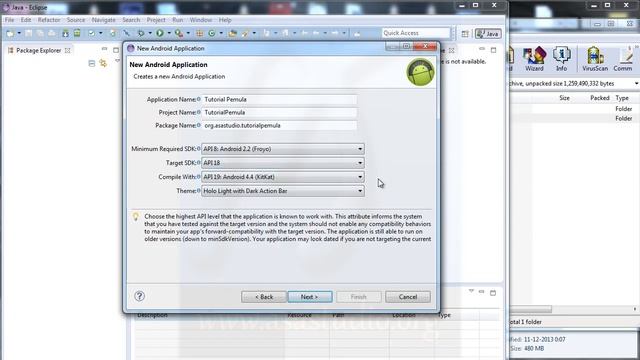640x360 pixels.
Task: Switch to the Java perspective button
Action: (488, 34)
